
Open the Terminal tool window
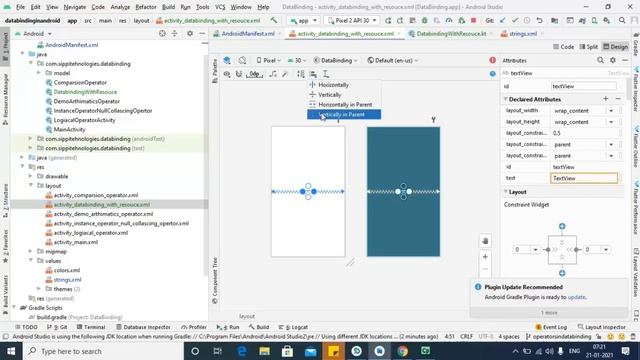[91, 327]
